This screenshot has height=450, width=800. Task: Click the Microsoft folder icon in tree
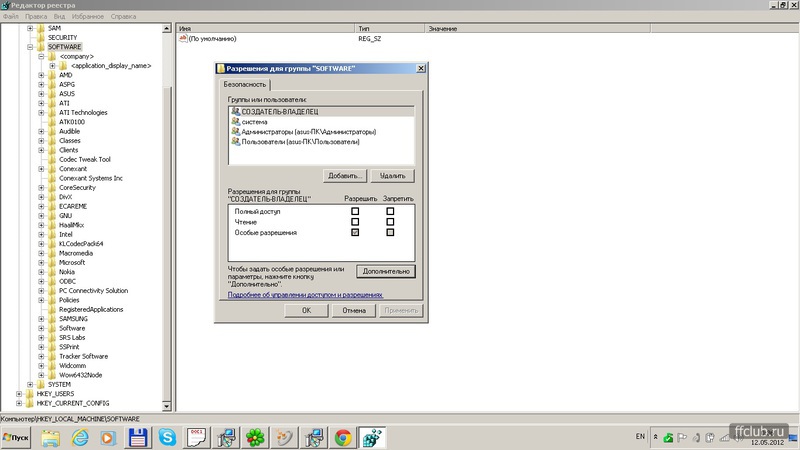coord(52,262)
